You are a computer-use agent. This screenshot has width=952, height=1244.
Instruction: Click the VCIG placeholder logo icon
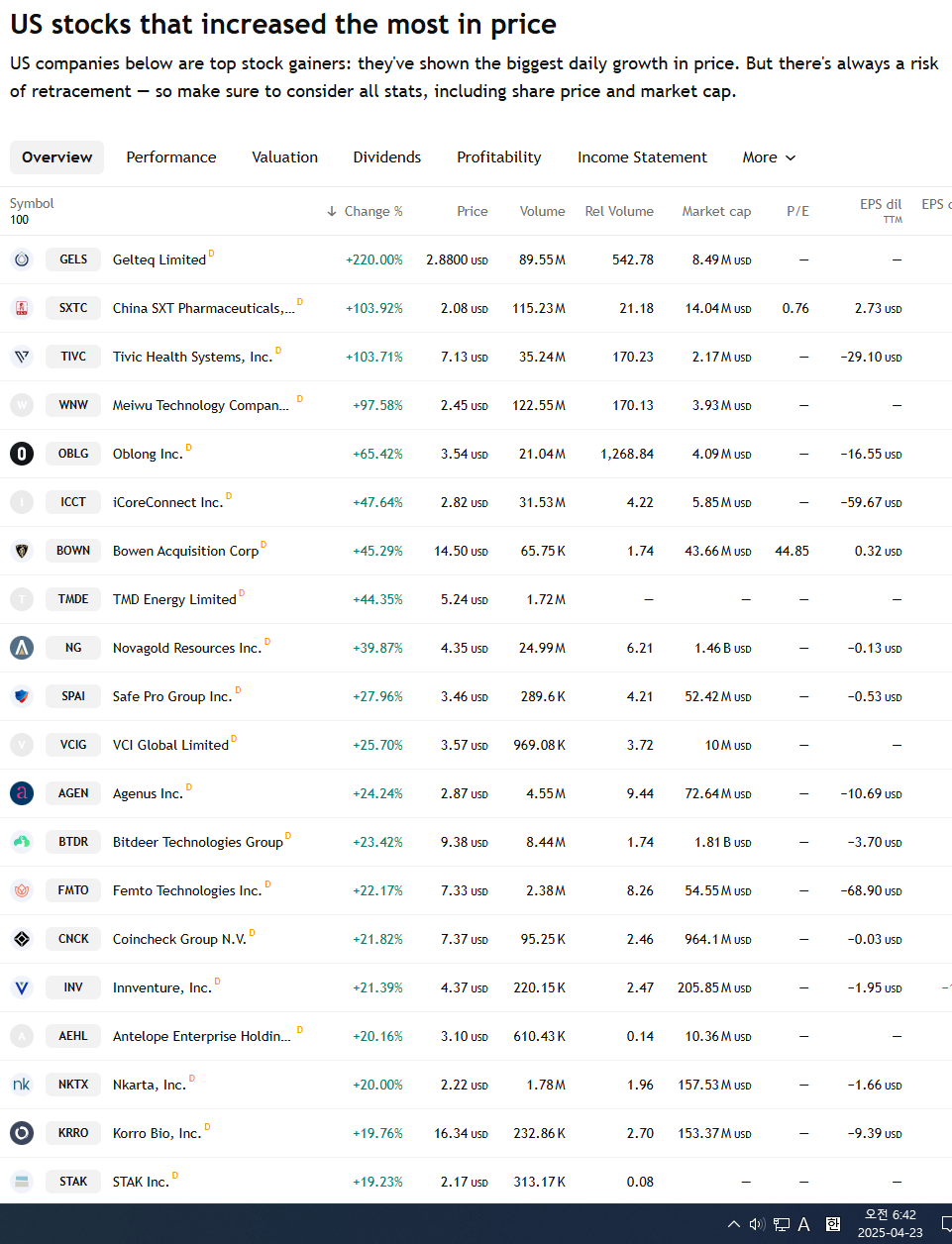[x=22, y=745]
